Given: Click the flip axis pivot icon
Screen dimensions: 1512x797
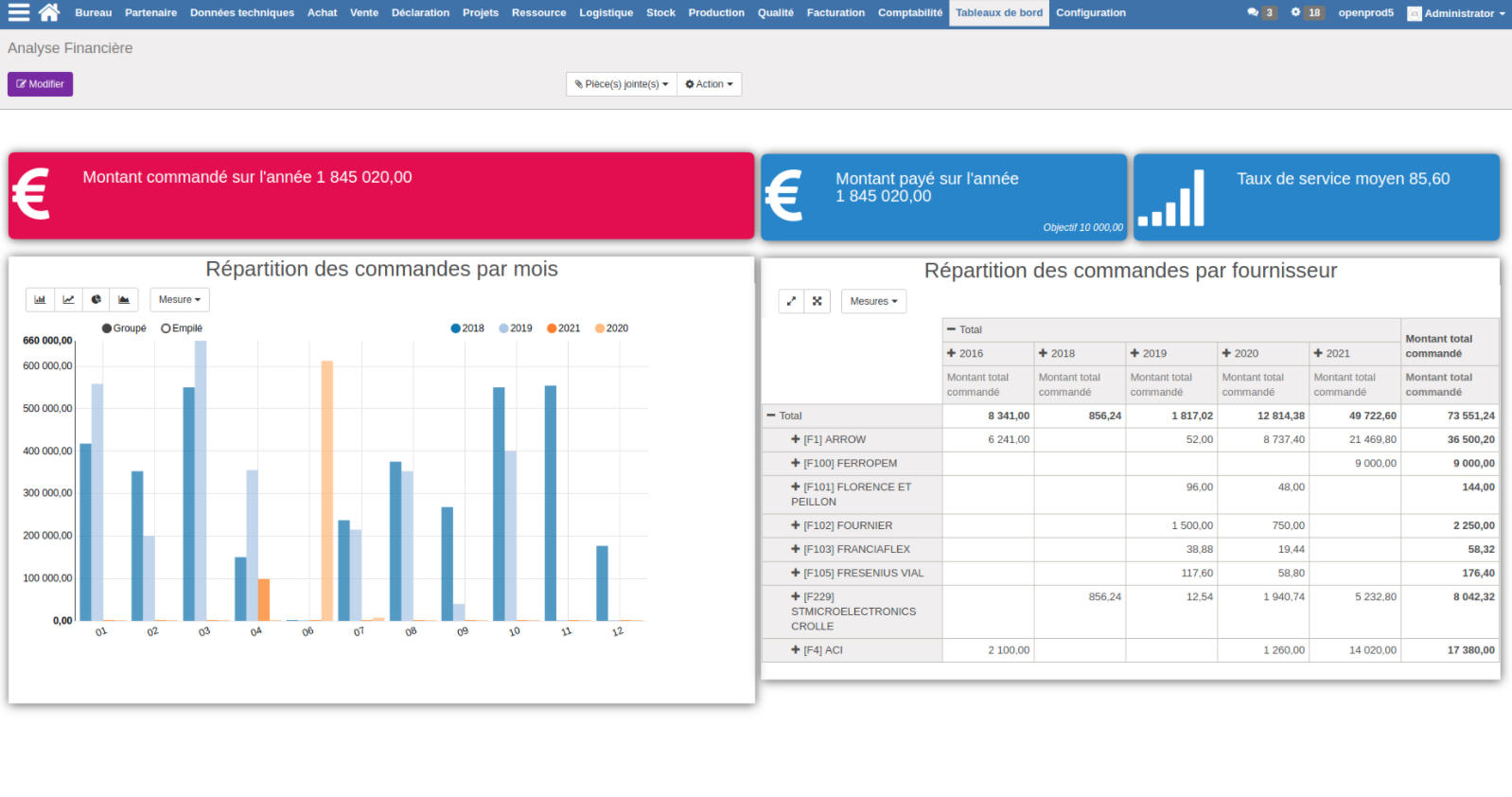Looking at the screenshot, I should [x=817, y=301].
